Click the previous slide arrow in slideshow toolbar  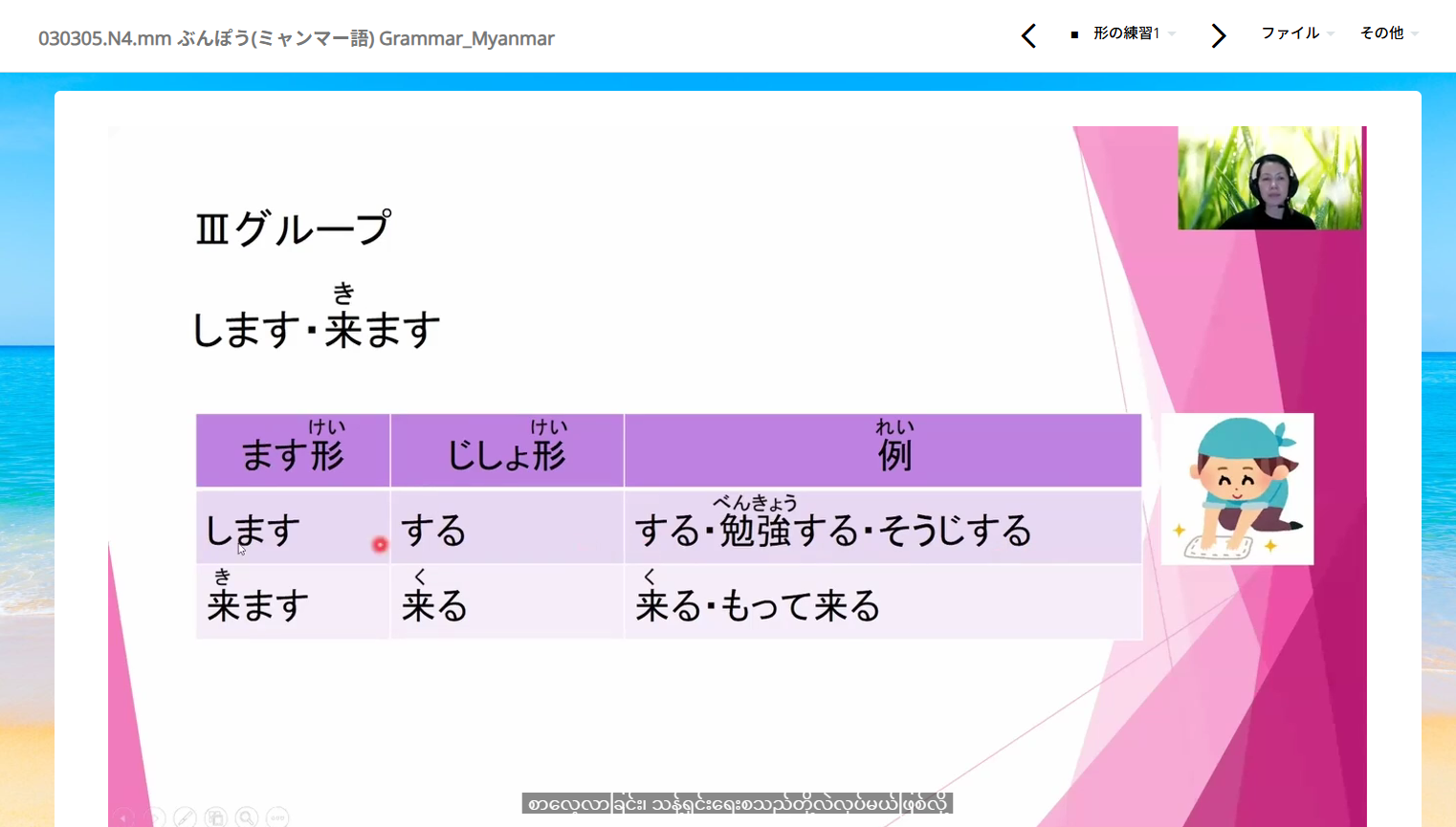pos(124,817)
